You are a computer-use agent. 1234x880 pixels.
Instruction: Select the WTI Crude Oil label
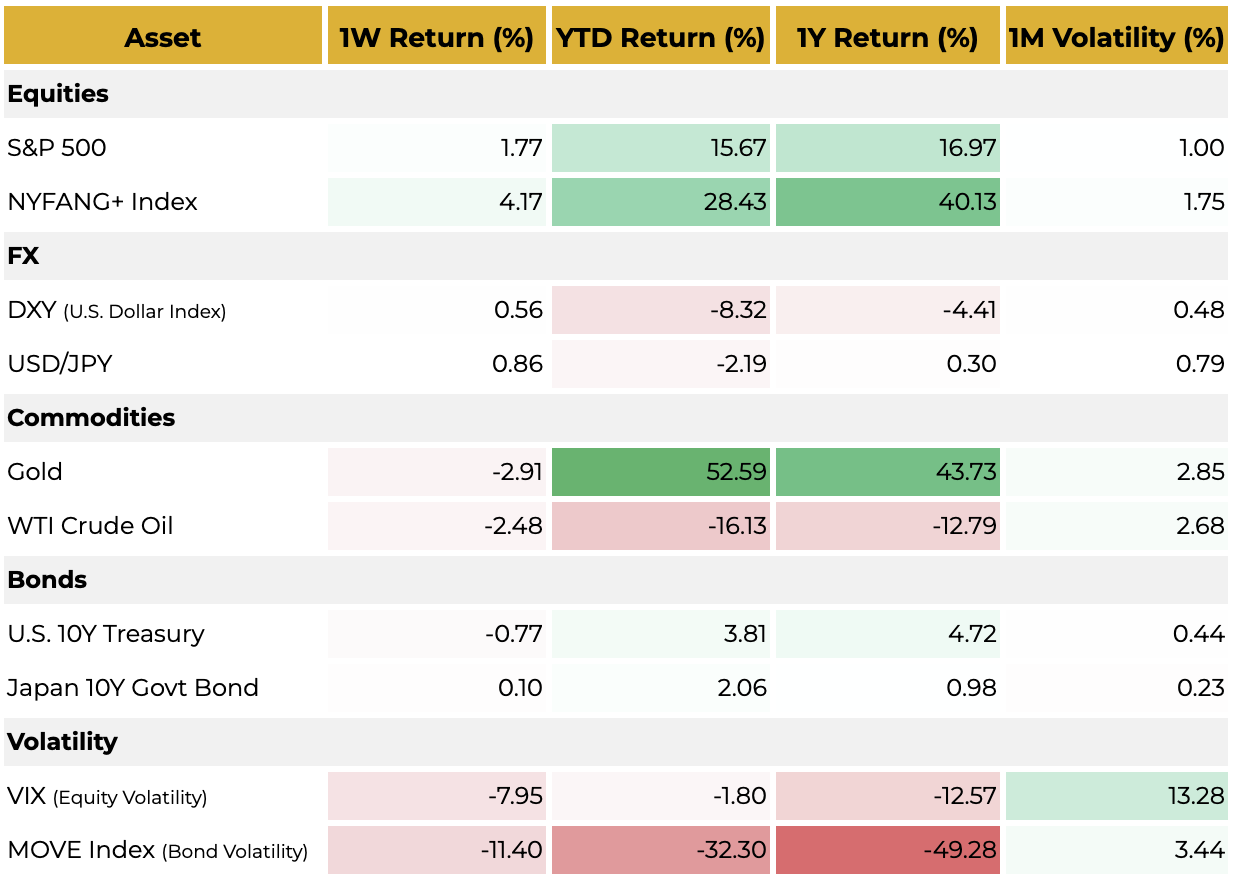[x=90, y=526]
